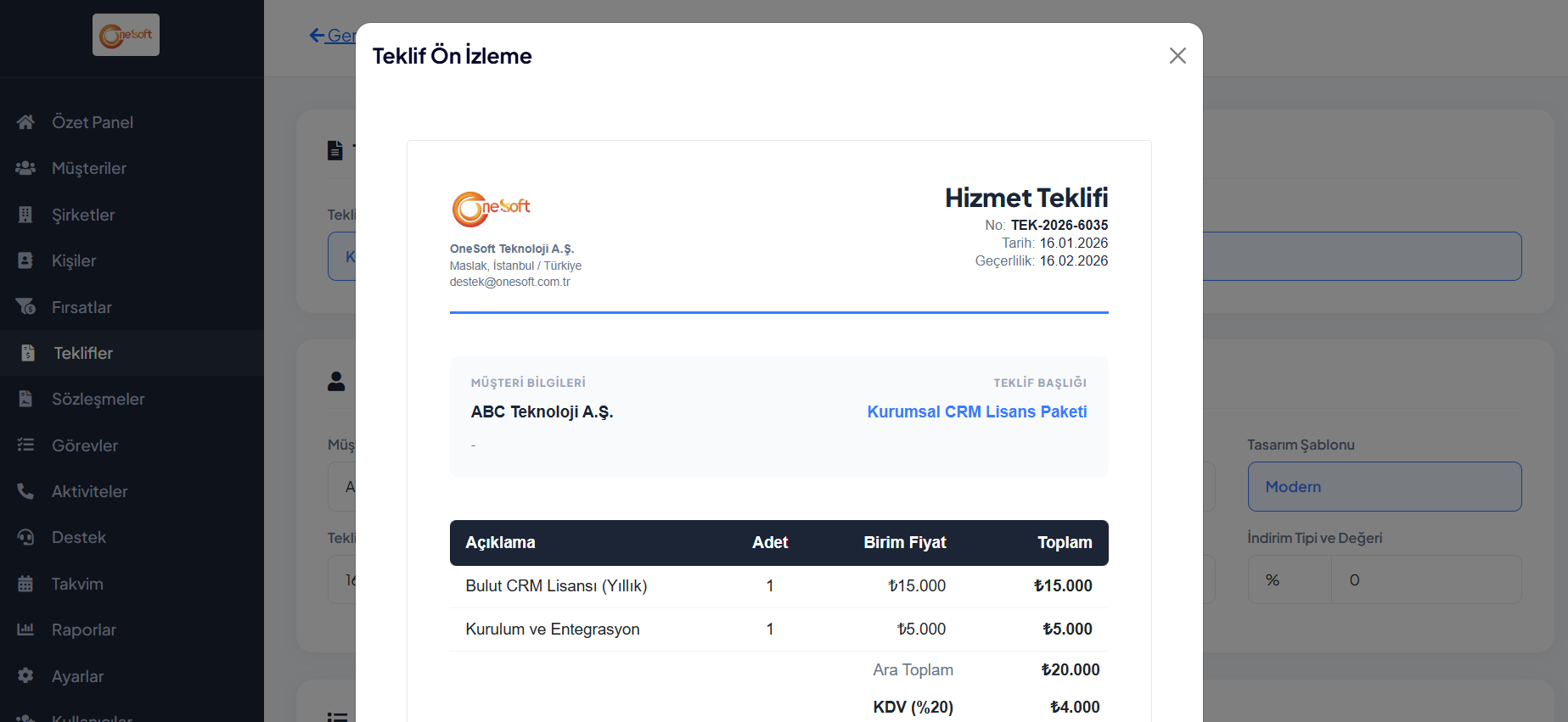Click Bulut CRM Lisansı (Yıllık) row
1568x722 pixels.
(x=779, y=586)
